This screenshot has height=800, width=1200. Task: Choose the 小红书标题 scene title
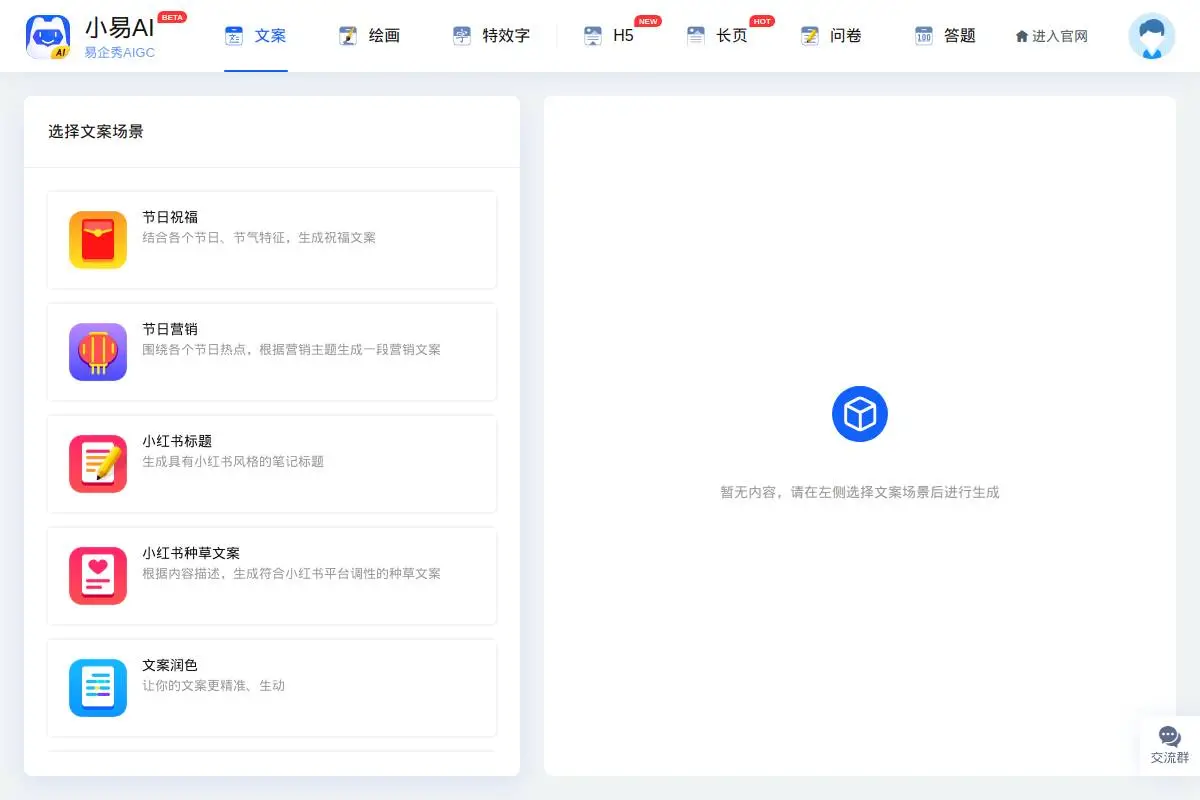(x=177, y=441)
